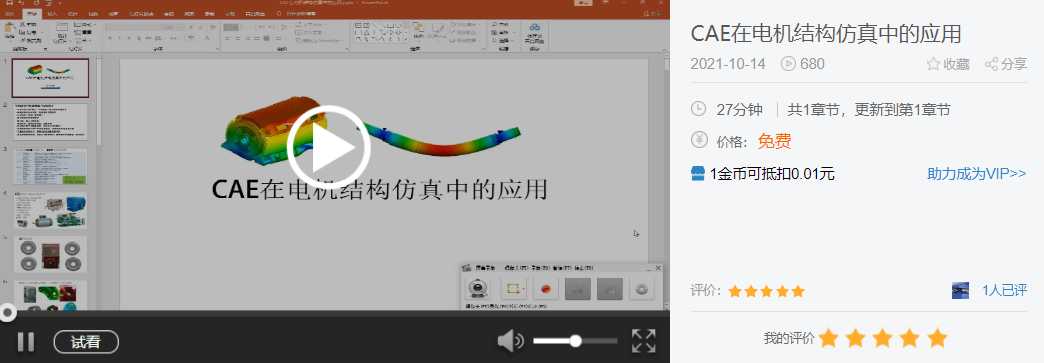The image size is (1044, 363).
Task: Rate three stars in 我的评价
Action: click(x=883, y=338)
